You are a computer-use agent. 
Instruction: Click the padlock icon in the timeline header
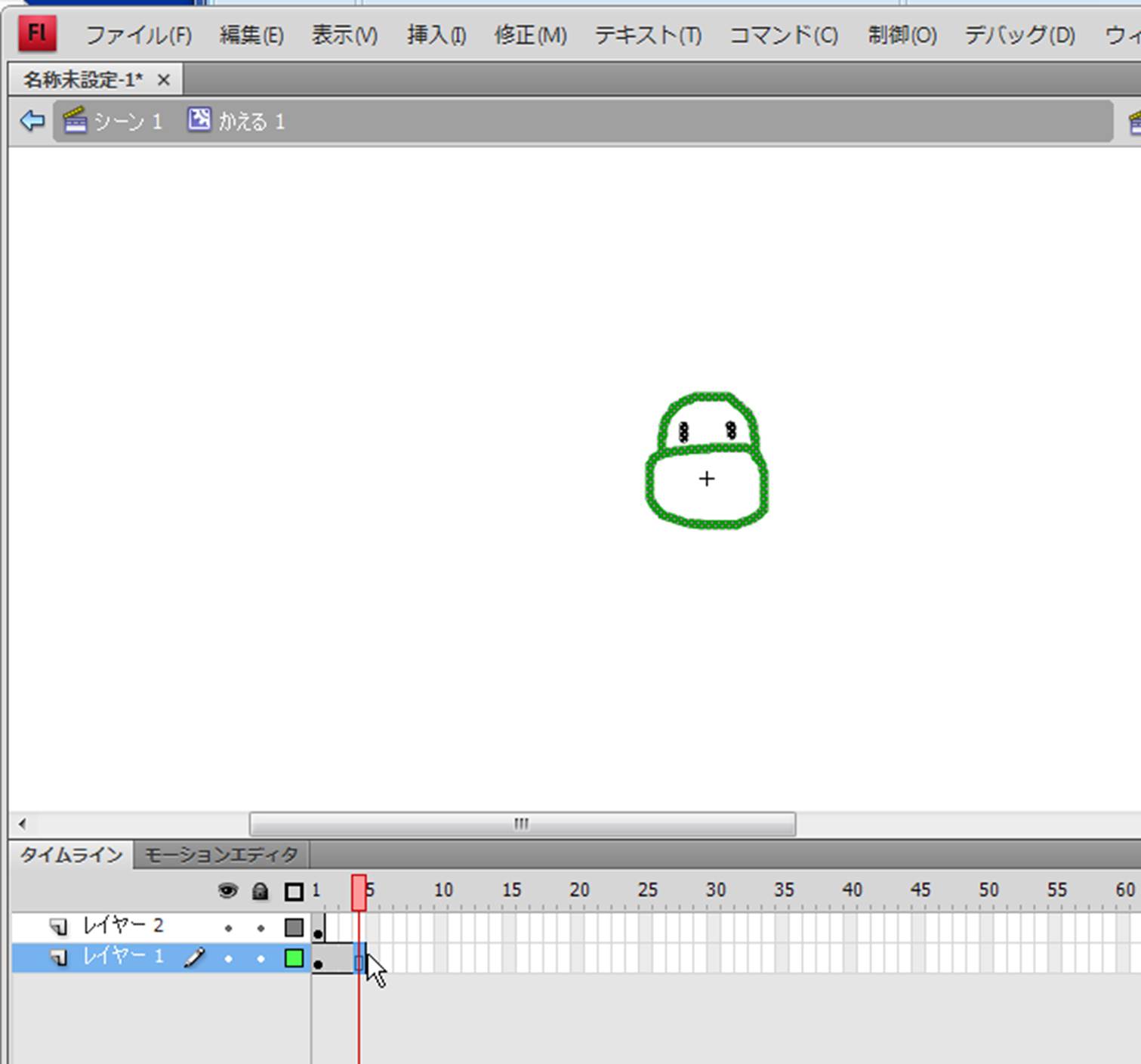[260, 892]
